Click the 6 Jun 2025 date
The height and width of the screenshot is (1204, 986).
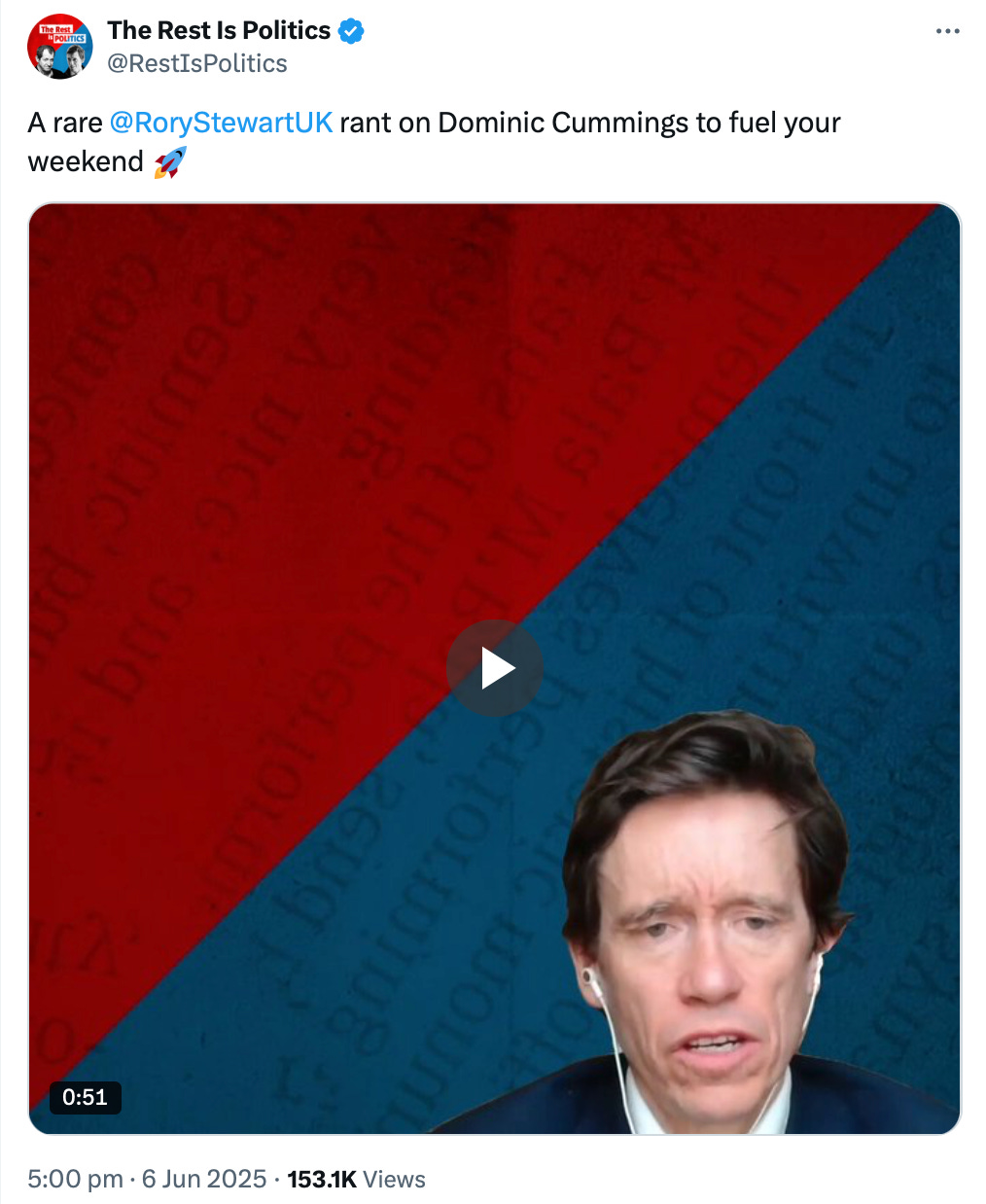204,1179
